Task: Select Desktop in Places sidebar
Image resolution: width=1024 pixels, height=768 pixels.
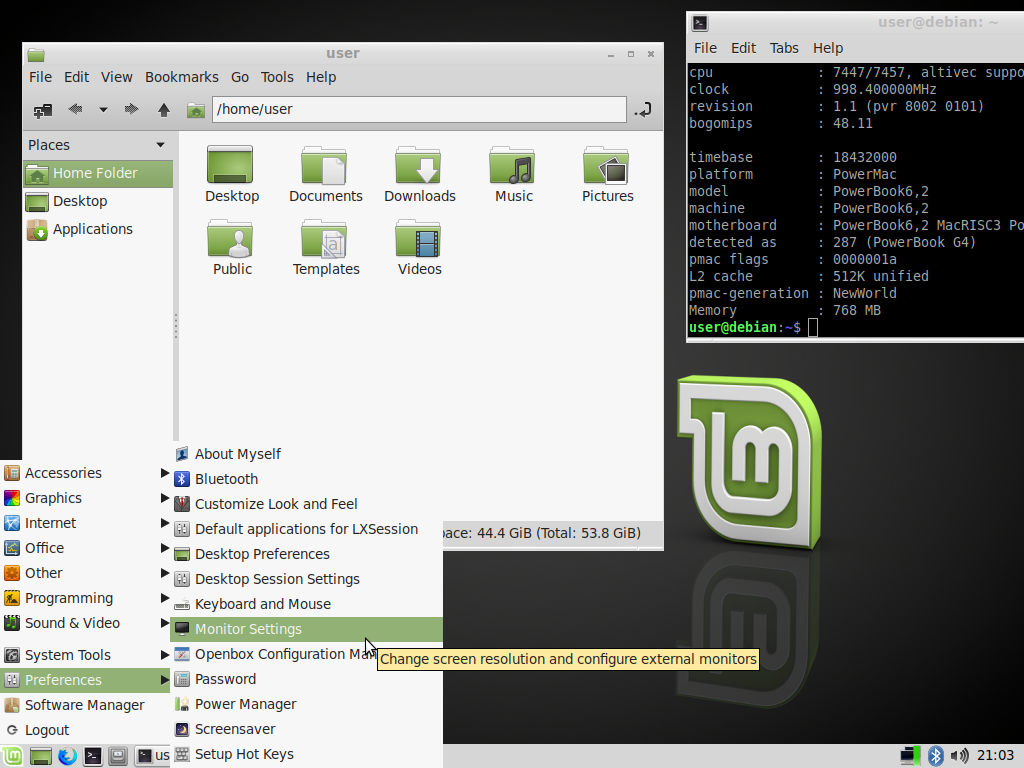Action: [98, 202]
